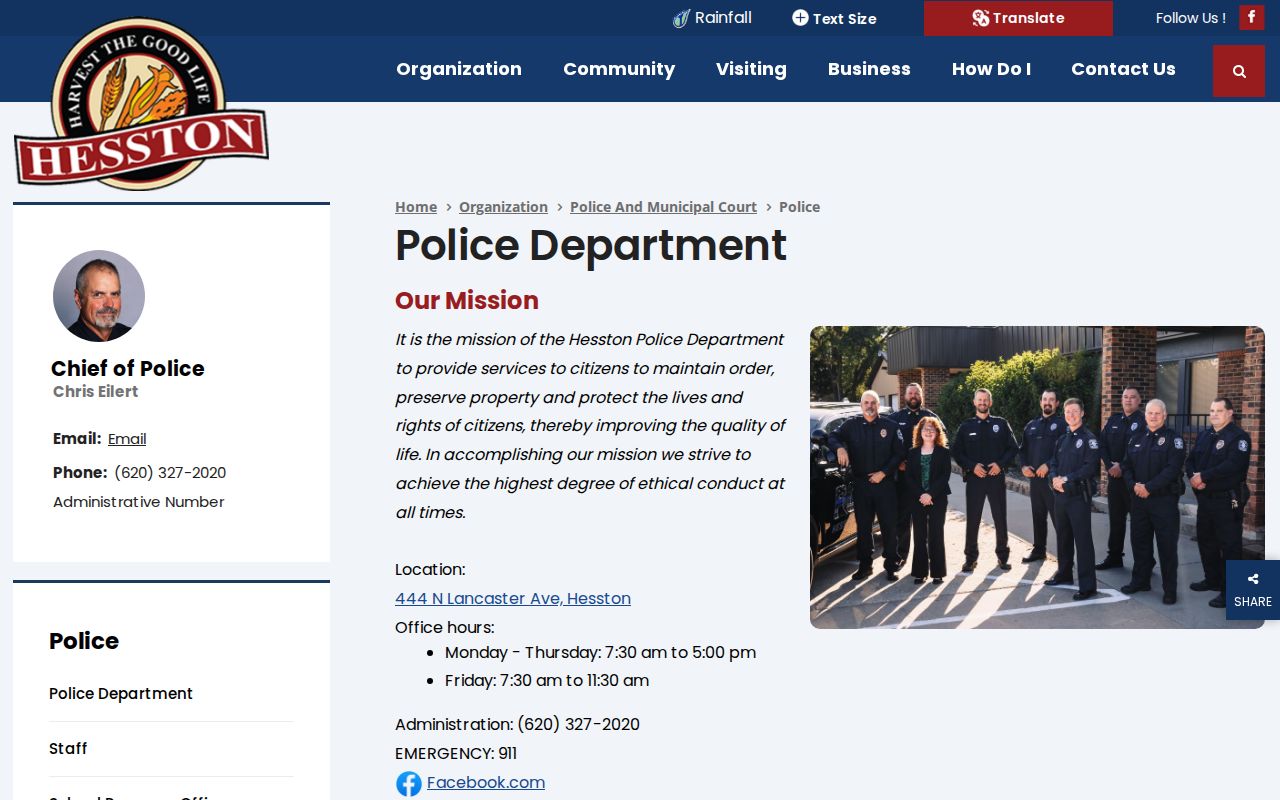
Task: Click the phone number (620) 327-2020 in sidebar
Action: pyautogui.click(x=170, y=473)
